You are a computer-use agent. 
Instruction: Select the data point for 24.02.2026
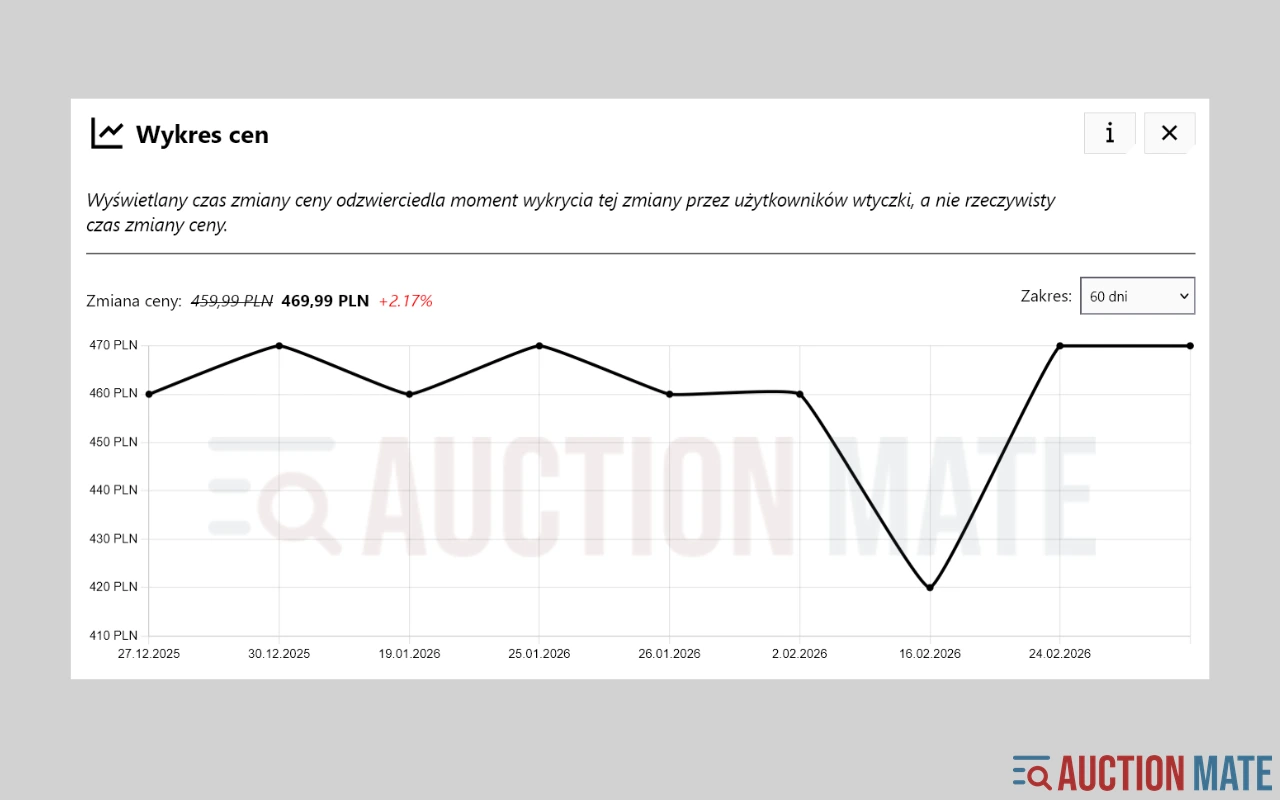click(x=1060, y=346)
